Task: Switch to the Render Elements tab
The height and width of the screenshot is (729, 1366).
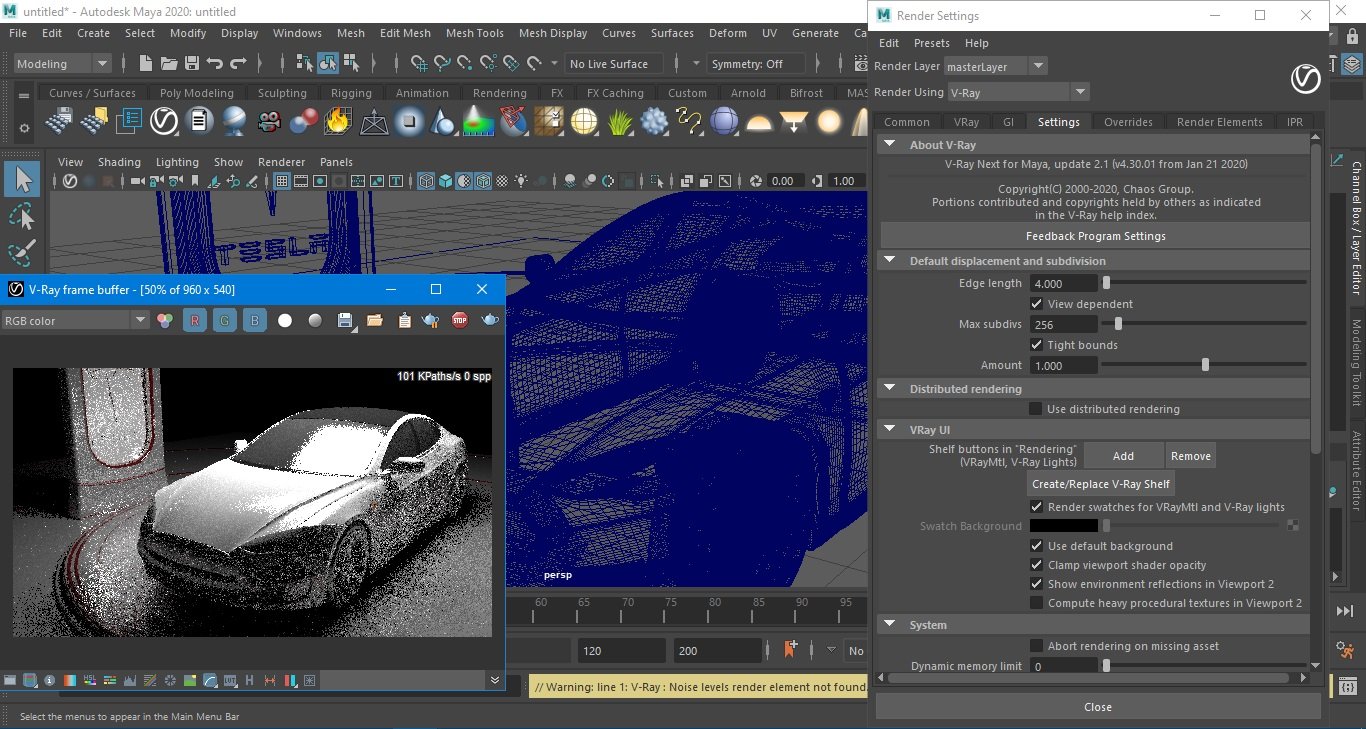Action: point(1219,122)
